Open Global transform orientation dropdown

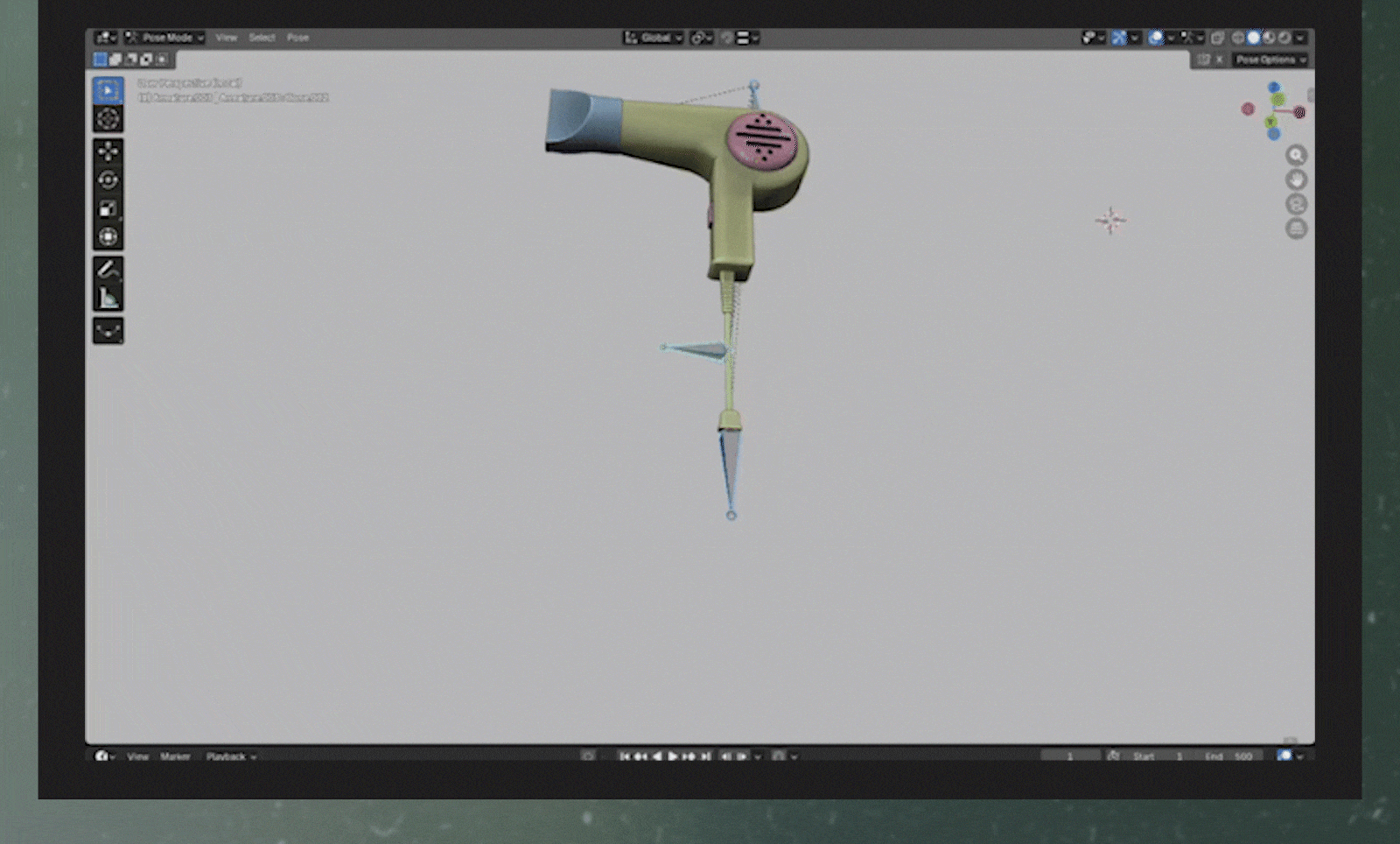tap(654, 38)
